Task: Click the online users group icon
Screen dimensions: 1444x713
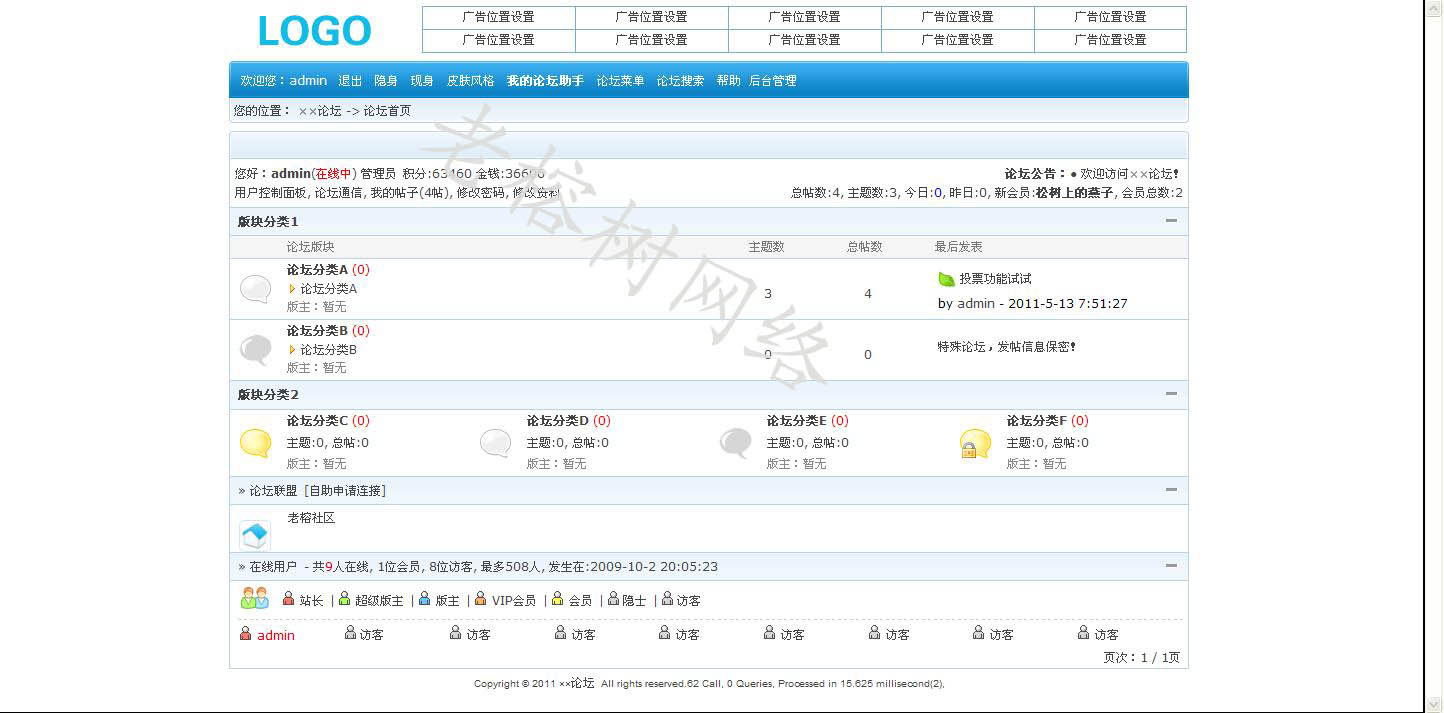Action: [x=255, y=599]
